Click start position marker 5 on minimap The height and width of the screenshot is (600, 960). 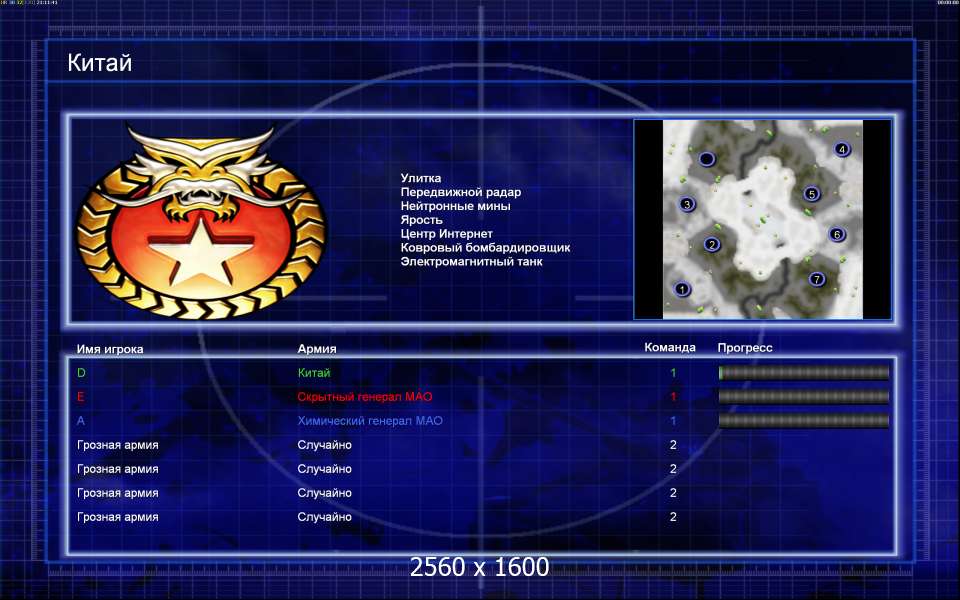pos(812,194)
